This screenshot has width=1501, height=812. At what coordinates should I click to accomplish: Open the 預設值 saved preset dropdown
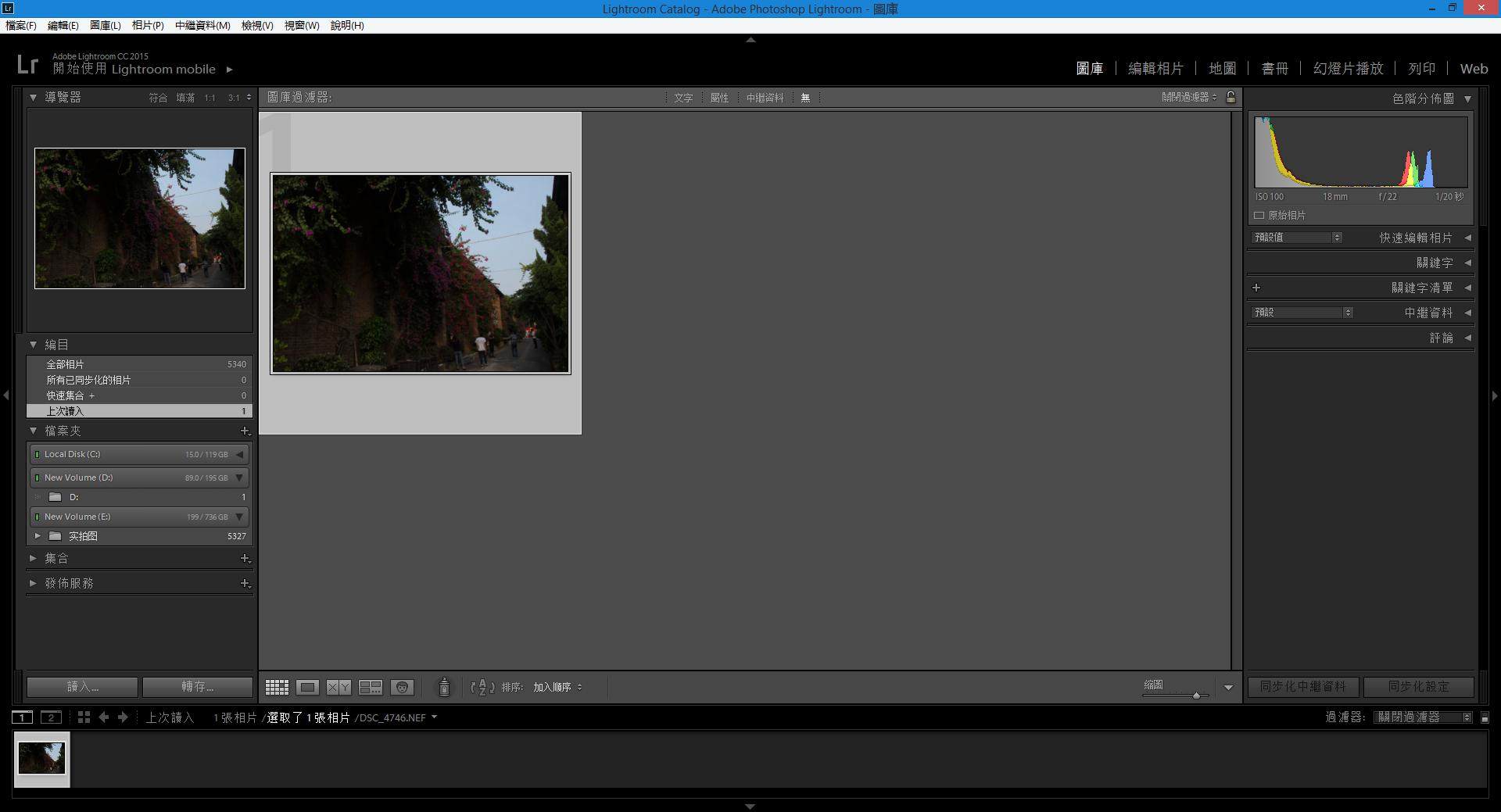[1297, 237]
